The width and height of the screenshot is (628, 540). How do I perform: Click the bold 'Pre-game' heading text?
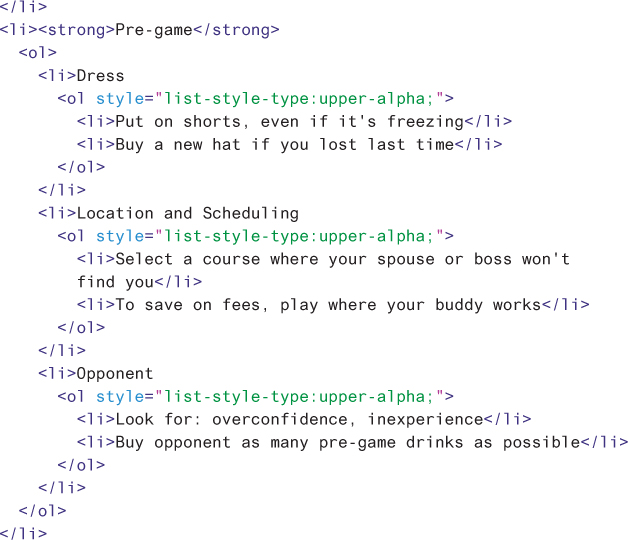tap(153, 29)
